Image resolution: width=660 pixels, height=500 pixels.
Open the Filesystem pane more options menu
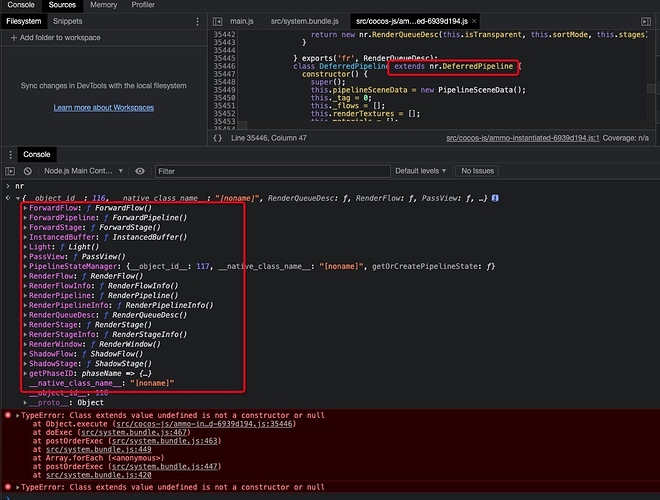point(197,21)
